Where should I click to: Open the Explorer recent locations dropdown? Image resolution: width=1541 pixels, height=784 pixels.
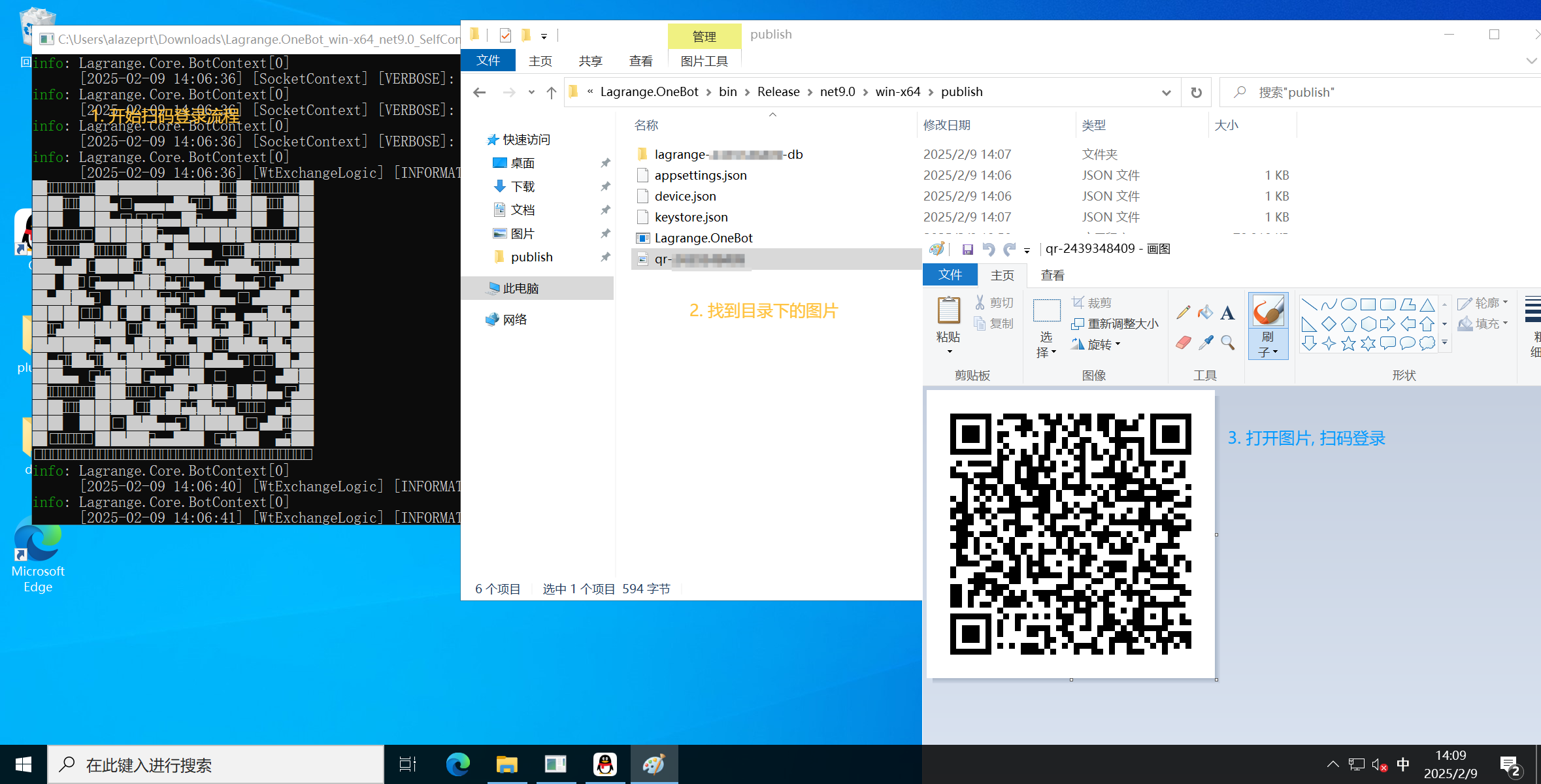[531, 93]
